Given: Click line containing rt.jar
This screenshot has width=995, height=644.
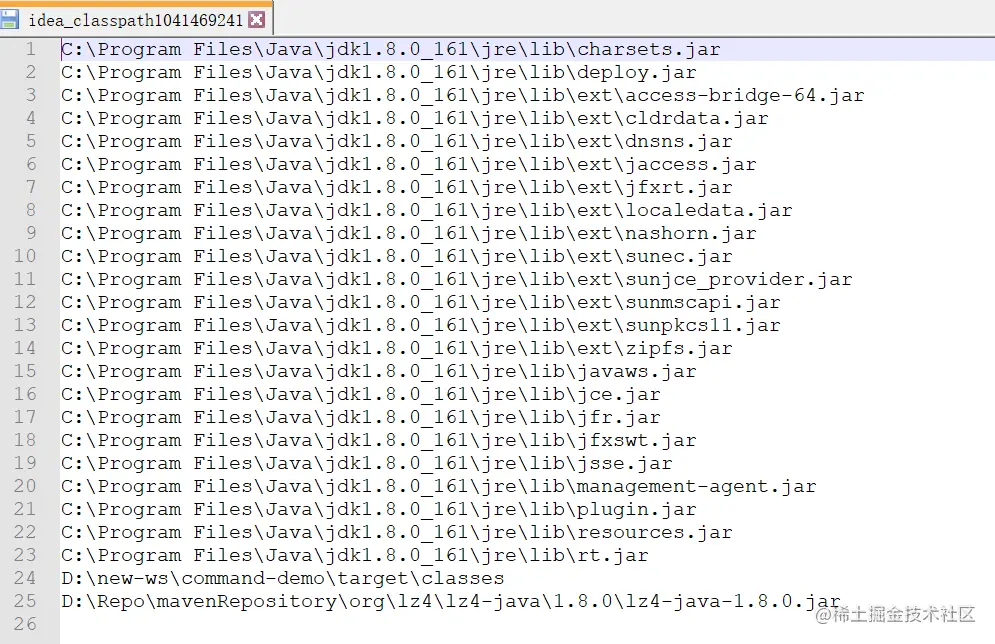Looking at the screenshot, I should coord(355,555).
